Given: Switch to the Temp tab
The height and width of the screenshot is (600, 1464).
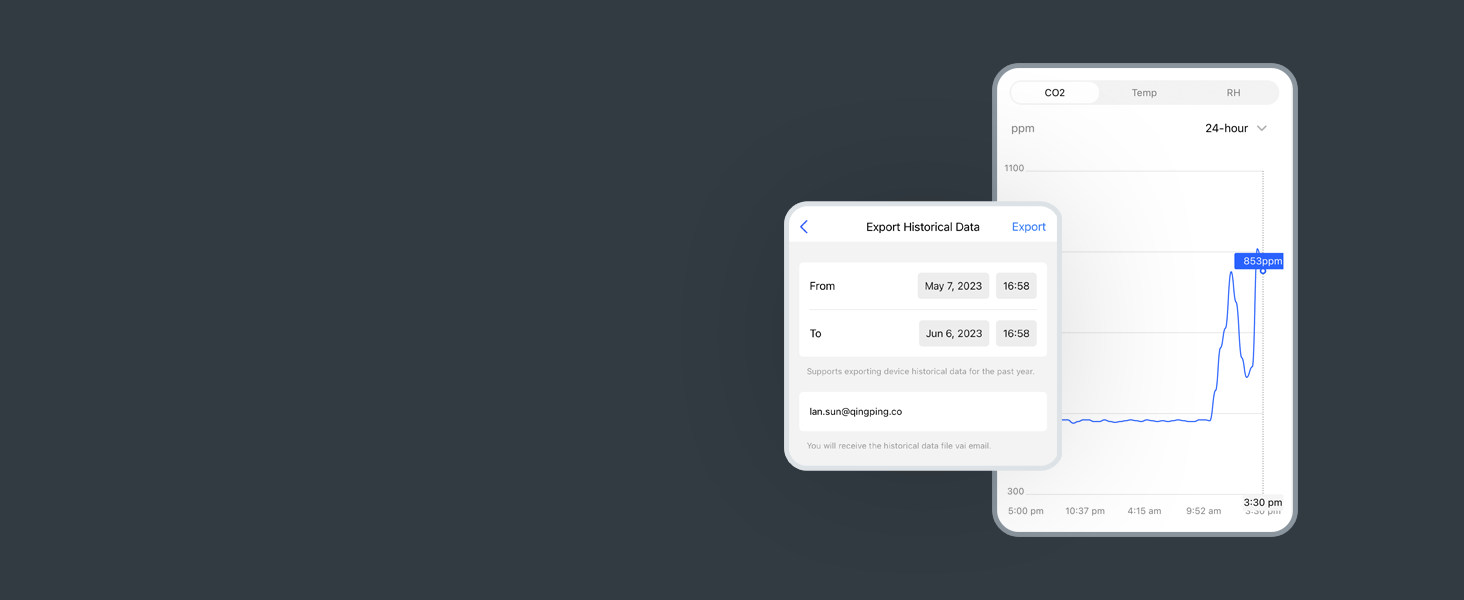Looking at the screenshot, I should (x=1144, y=93).
